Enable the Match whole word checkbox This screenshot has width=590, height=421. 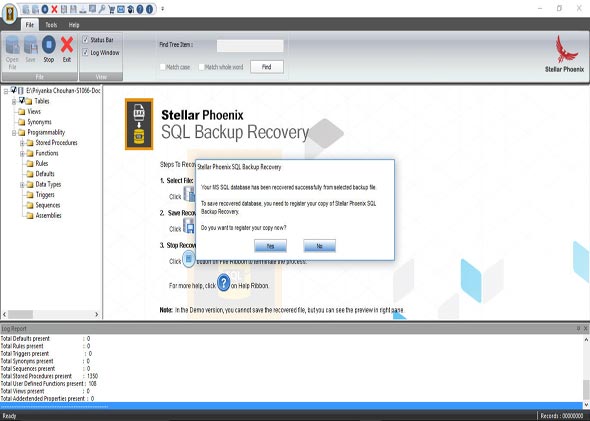pos(201,67)
